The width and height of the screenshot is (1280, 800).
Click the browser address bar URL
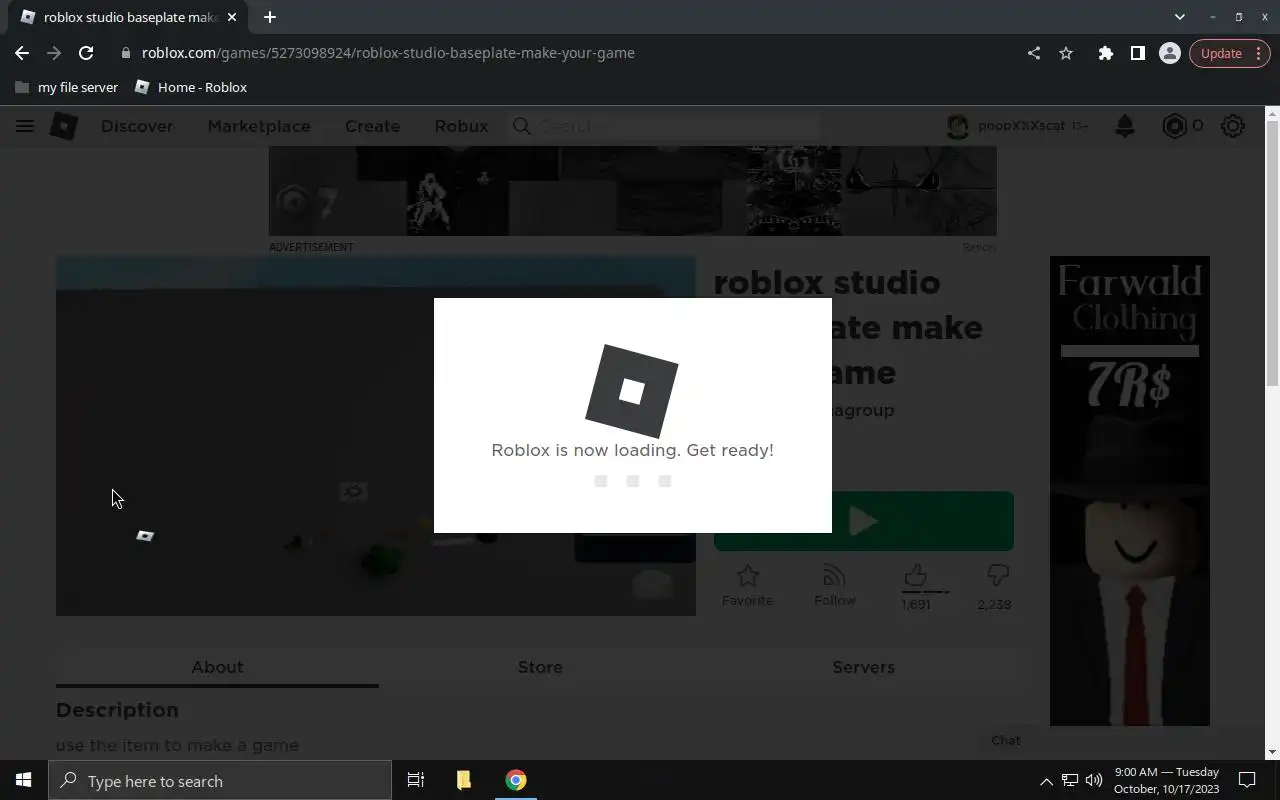point(388,53)
